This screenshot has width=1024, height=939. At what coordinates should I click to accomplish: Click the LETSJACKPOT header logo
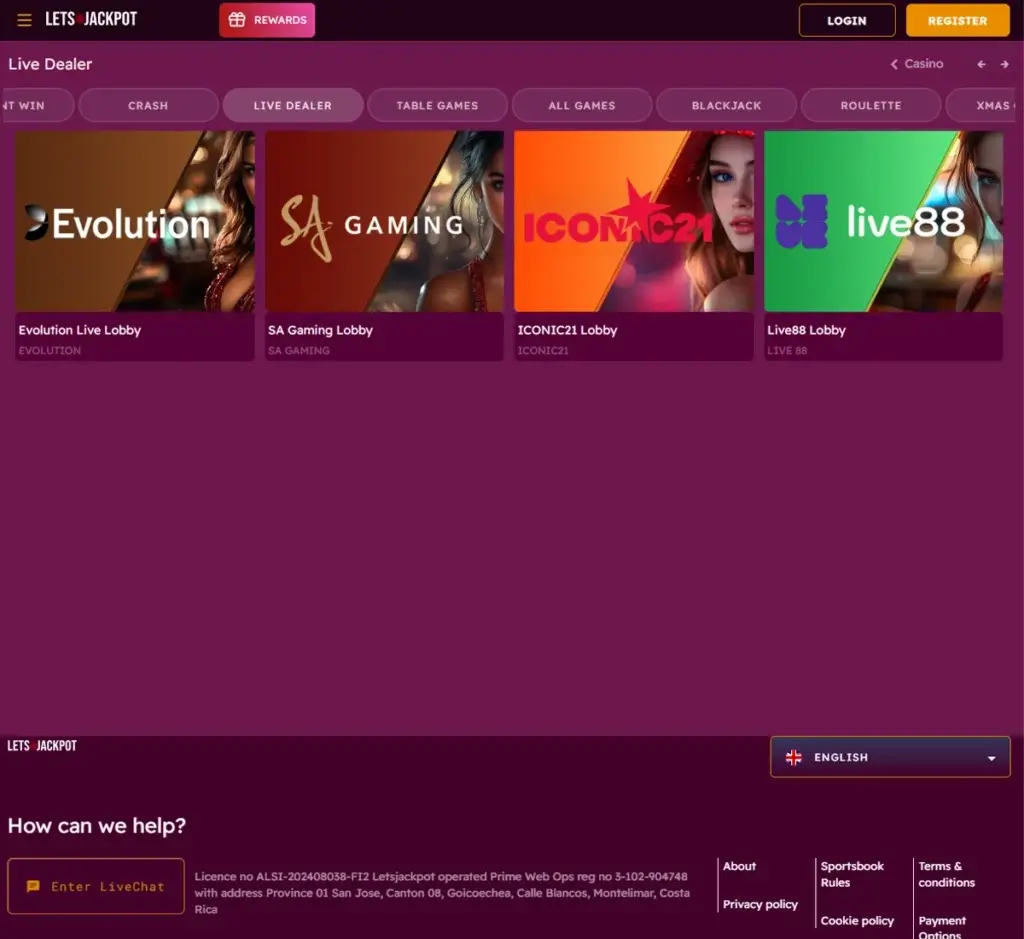tap(91, 19)
